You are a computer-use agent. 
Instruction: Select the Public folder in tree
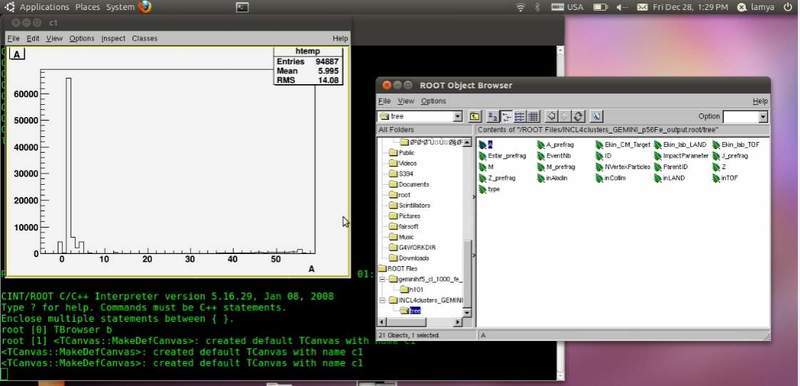pos(402,152)
